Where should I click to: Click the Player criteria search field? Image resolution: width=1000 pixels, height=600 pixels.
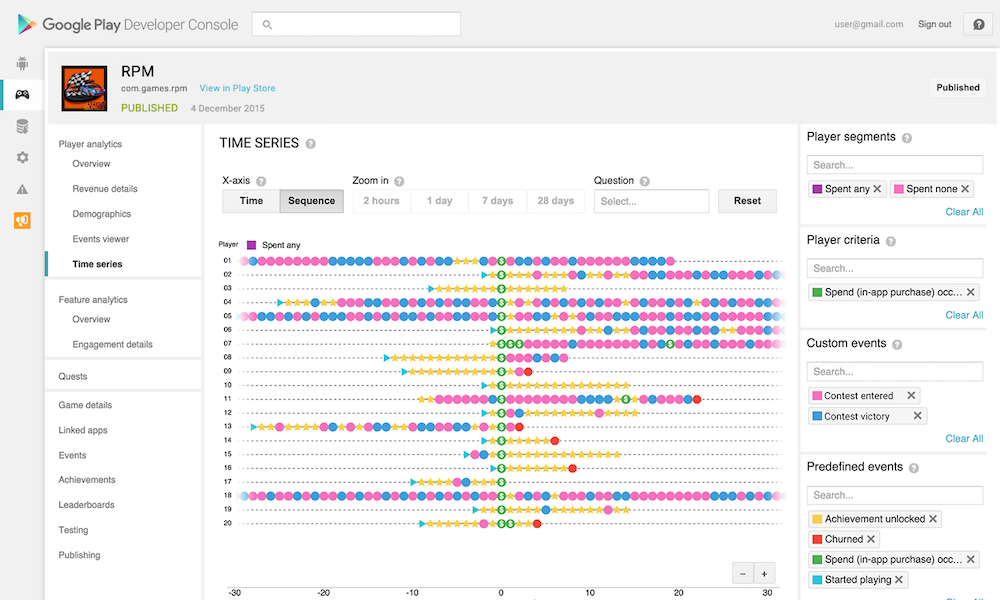895,268
